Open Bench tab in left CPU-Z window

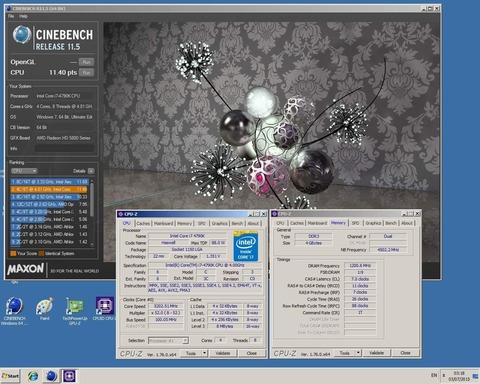[237, 223]
